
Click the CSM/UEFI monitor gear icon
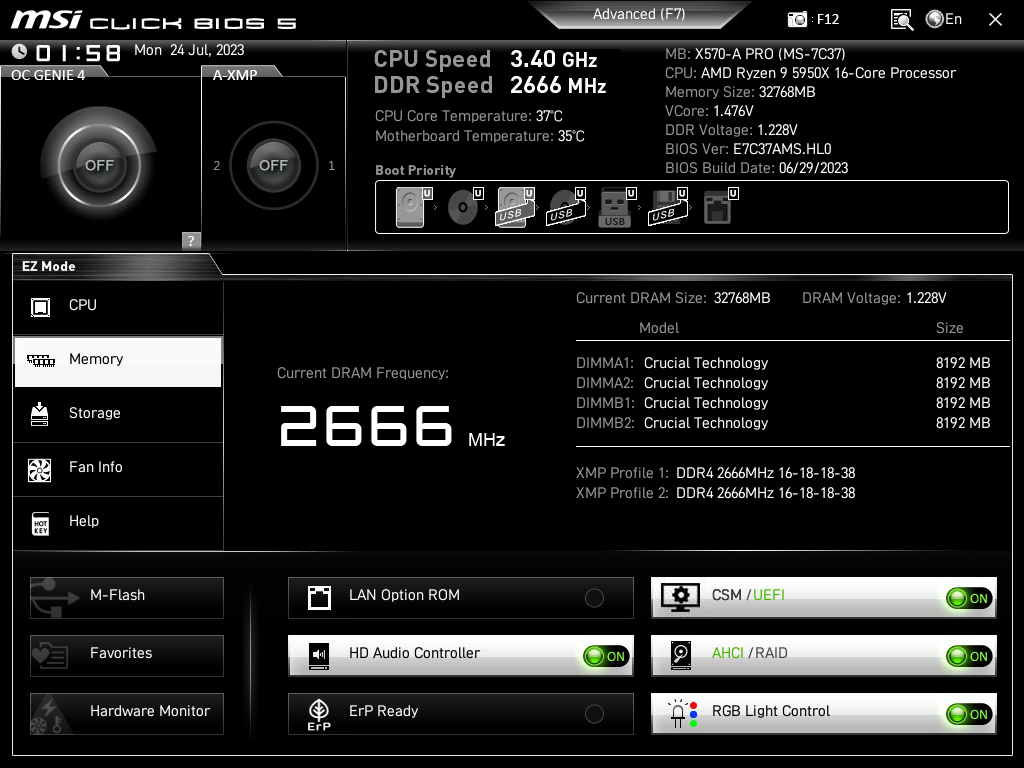[x=680, y=597]
